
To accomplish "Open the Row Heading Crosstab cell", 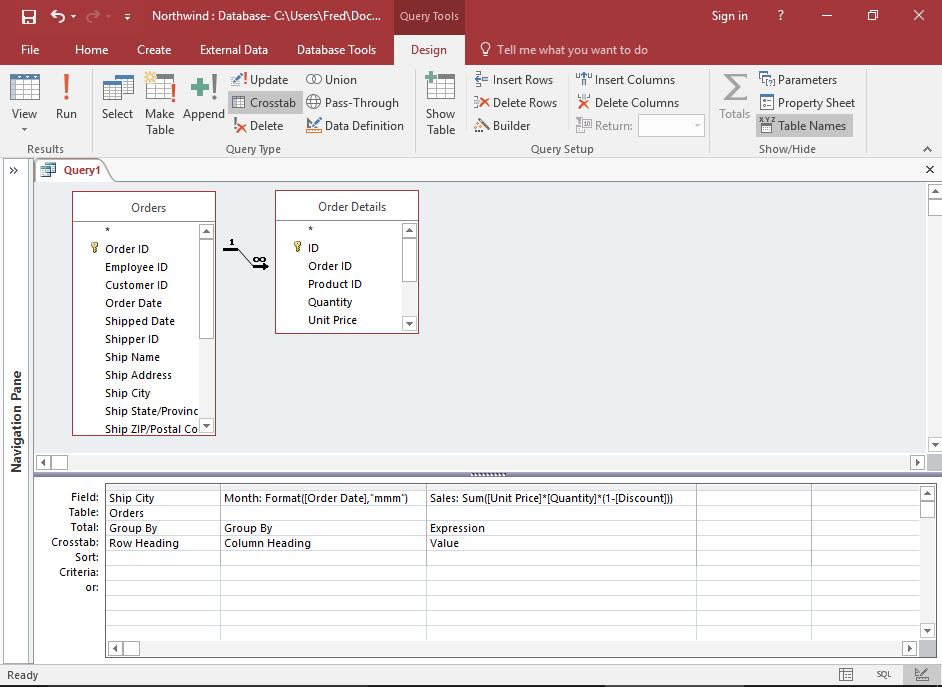I will tap(163, 543).
